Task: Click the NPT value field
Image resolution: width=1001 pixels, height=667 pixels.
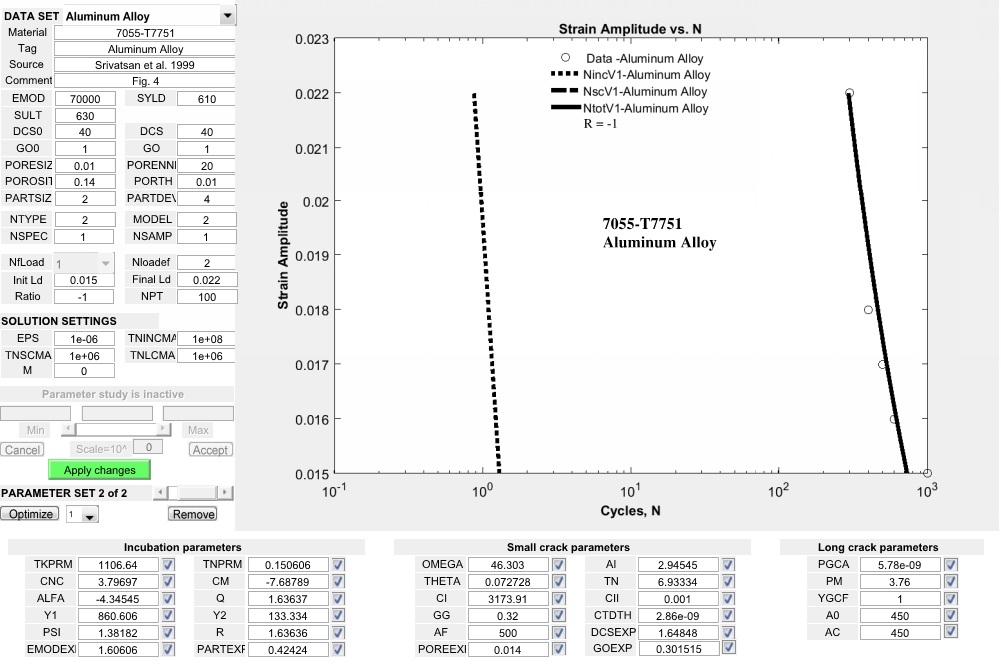Action: pos(206,297)
